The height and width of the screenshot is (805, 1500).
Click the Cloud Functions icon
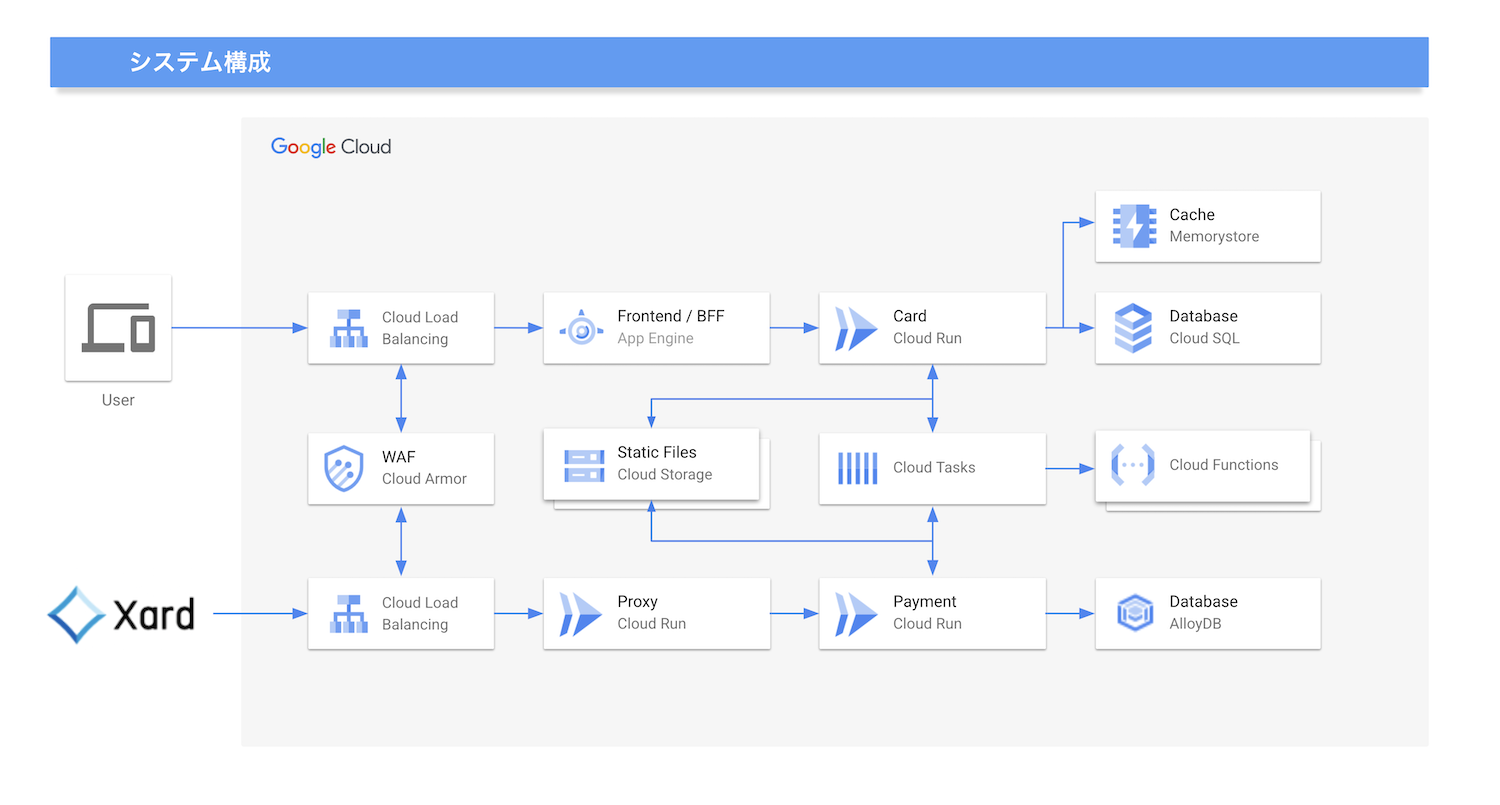click(1133, 465)
